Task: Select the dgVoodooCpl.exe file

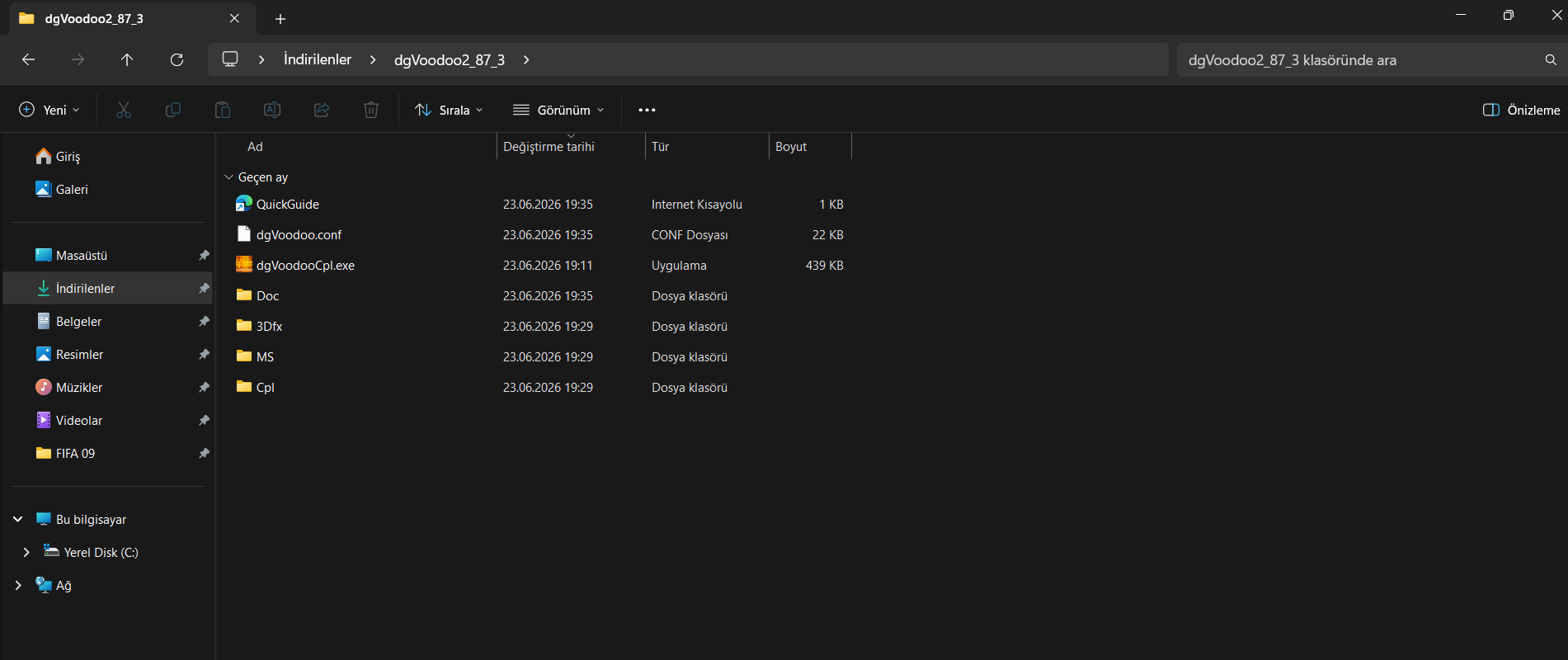Action: (x=305, y=266)
